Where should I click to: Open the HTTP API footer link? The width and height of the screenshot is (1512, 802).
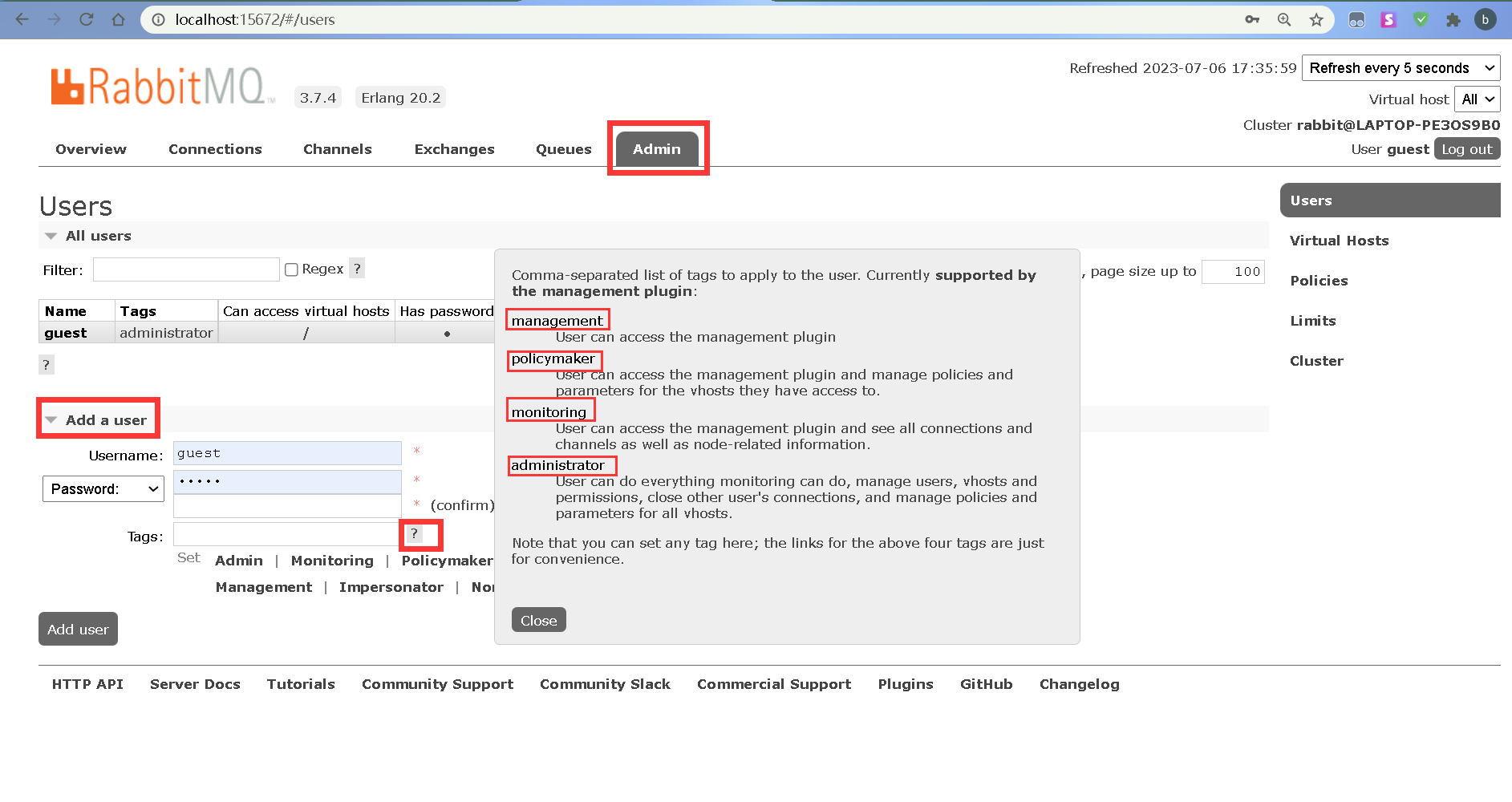[x=87, y=684]
